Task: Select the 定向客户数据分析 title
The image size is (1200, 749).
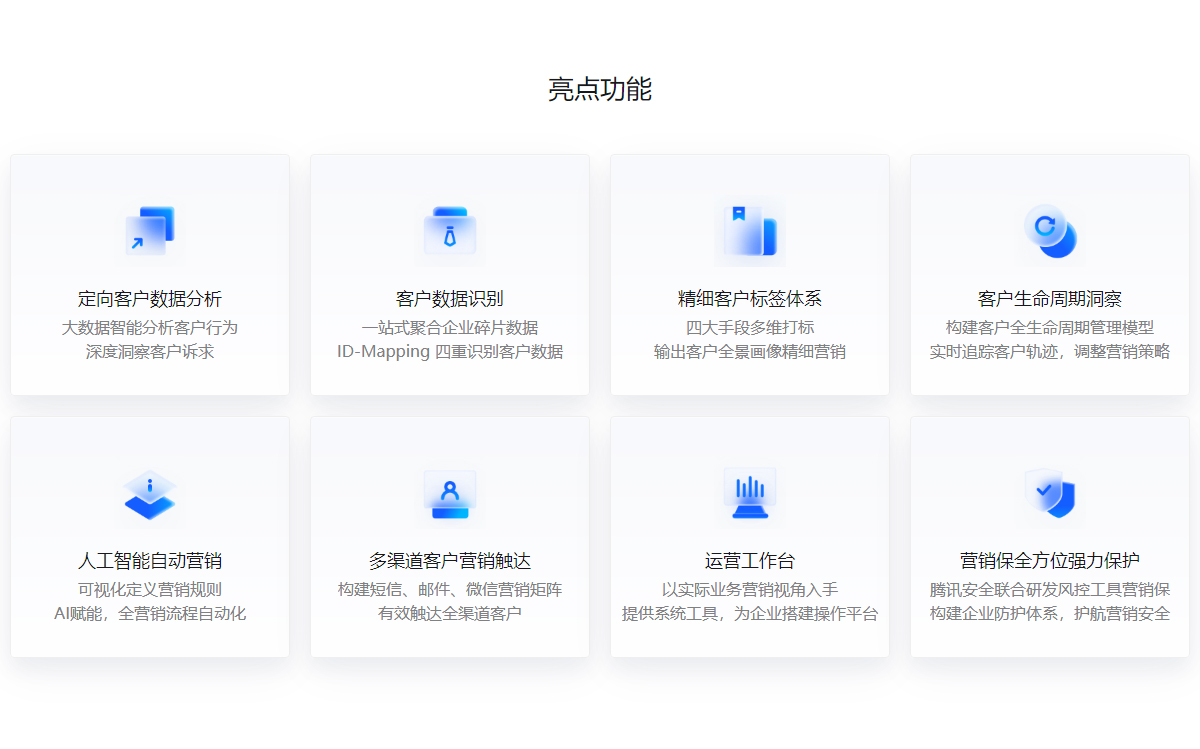Action: pos(150,299)
